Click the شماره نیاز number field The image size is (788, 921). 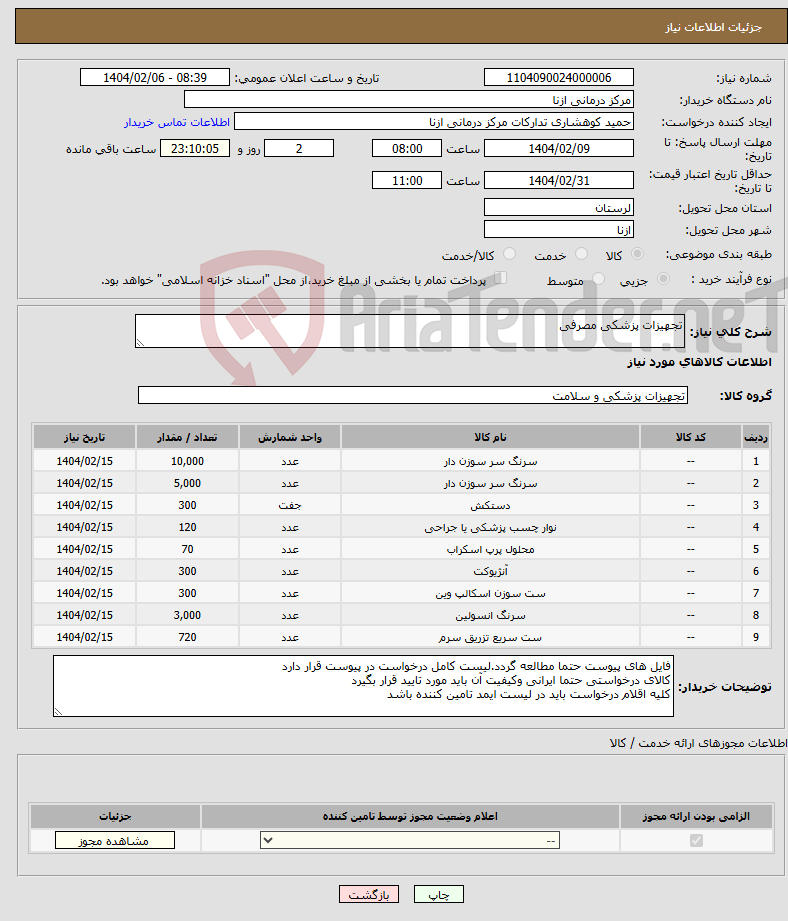click(558, 78)
